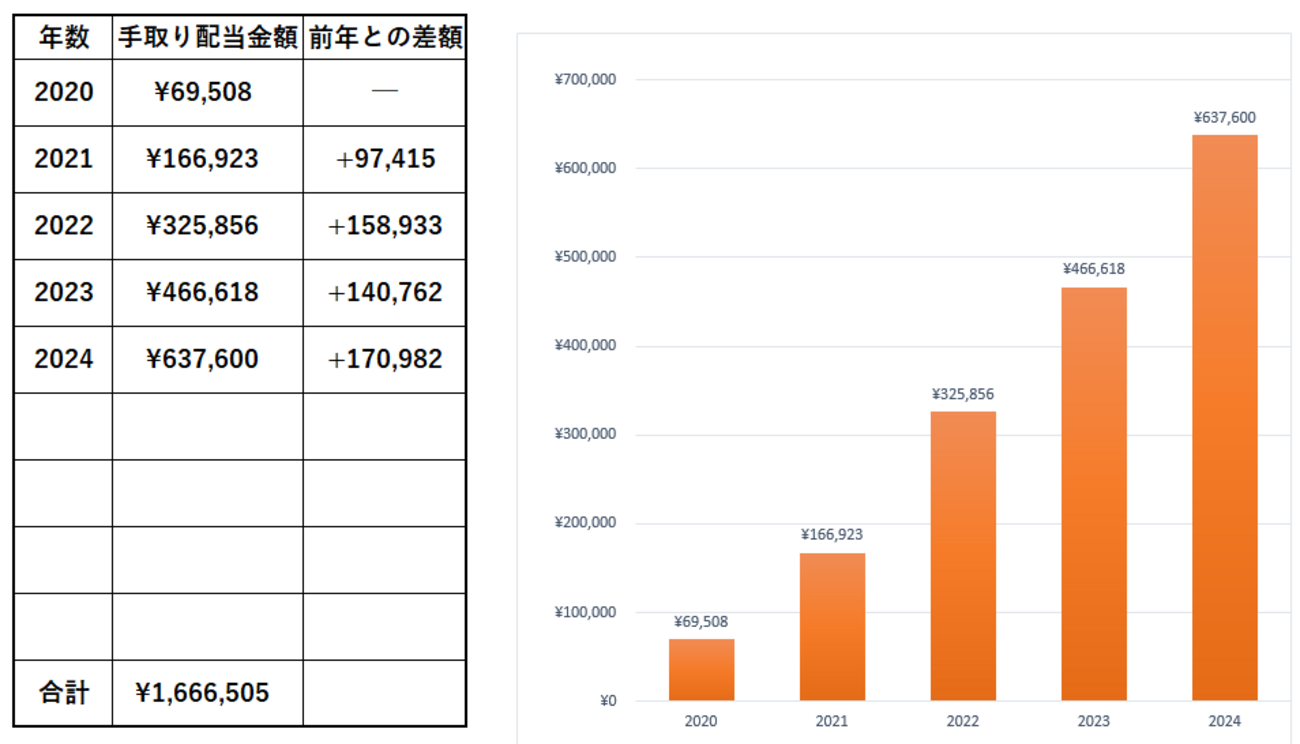1300x744 pixels.
Task: Select the 前年との差額 header cell
Action: (x=385, y=36)
